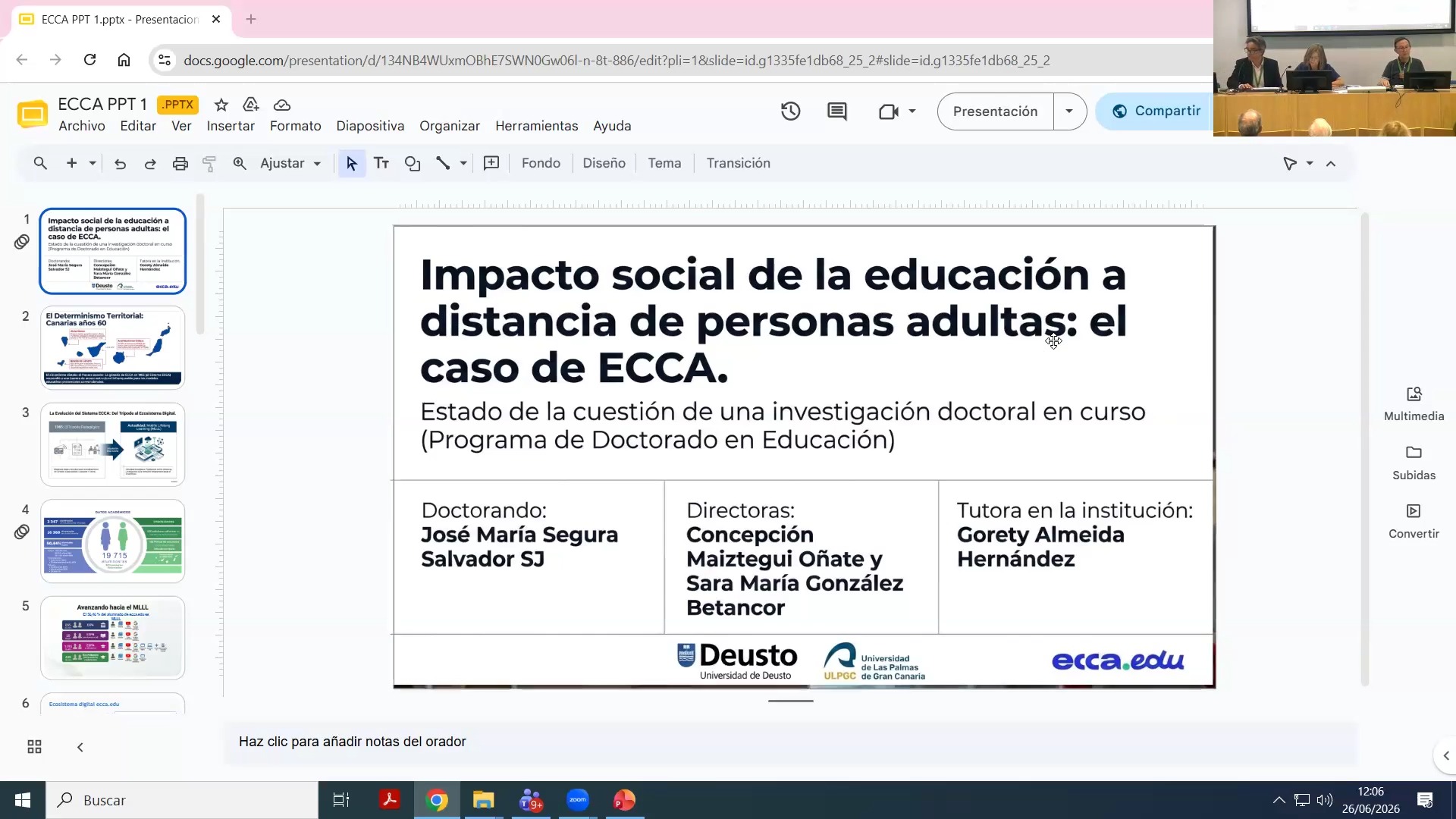Select the text box tool
1456x819 pixels.
pyautogui.click(x=381, y=163)
